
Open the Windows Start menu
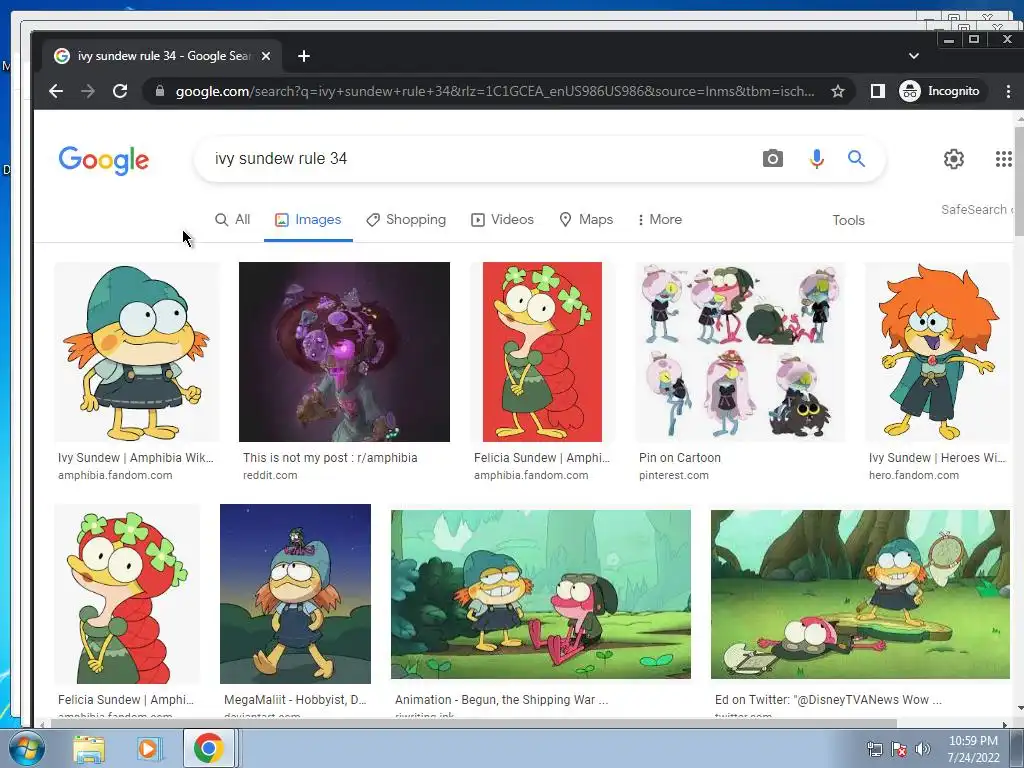pos(26,748)
